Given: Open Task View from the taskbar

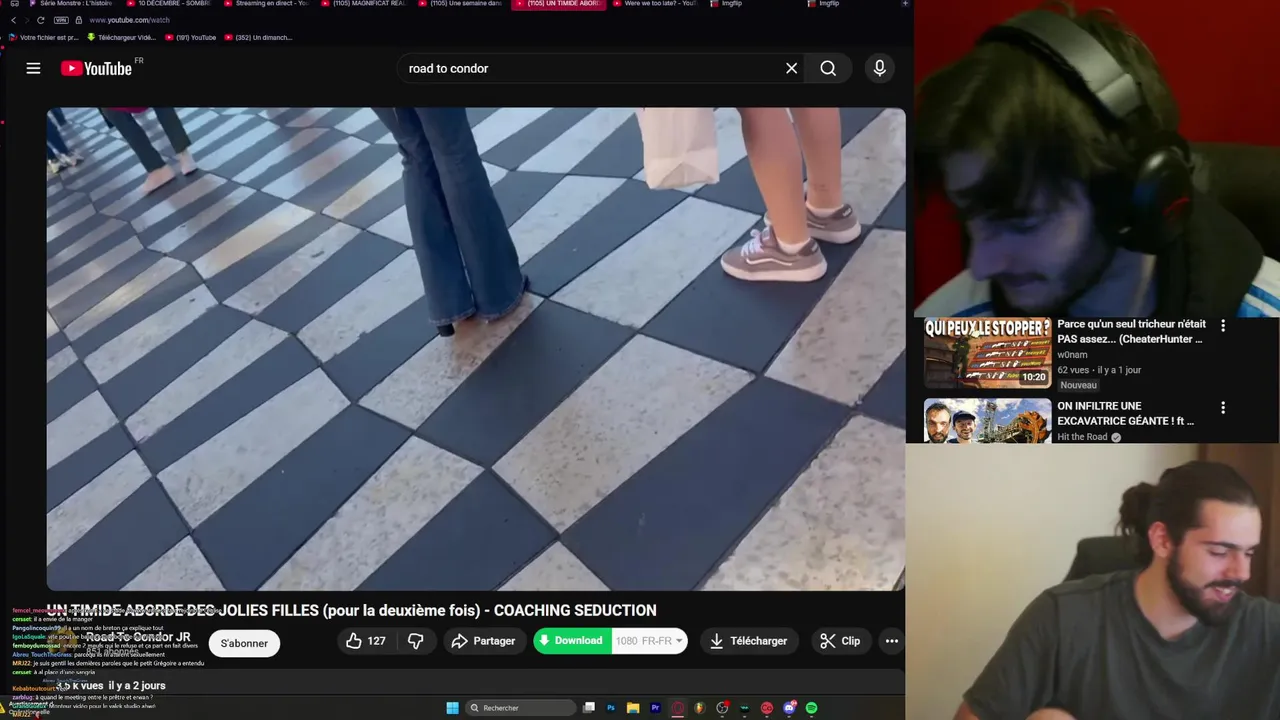Looking at the screenshot, I should pyautogui.click(x=589, y=708).
